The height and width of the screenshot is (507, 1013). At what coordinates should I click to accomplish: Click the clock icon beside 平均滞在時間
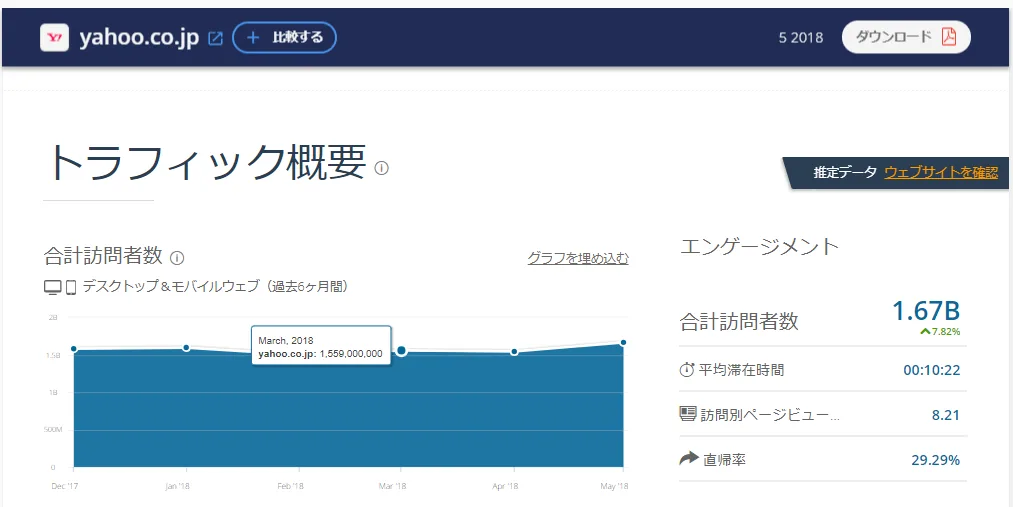tap(686, 370)
